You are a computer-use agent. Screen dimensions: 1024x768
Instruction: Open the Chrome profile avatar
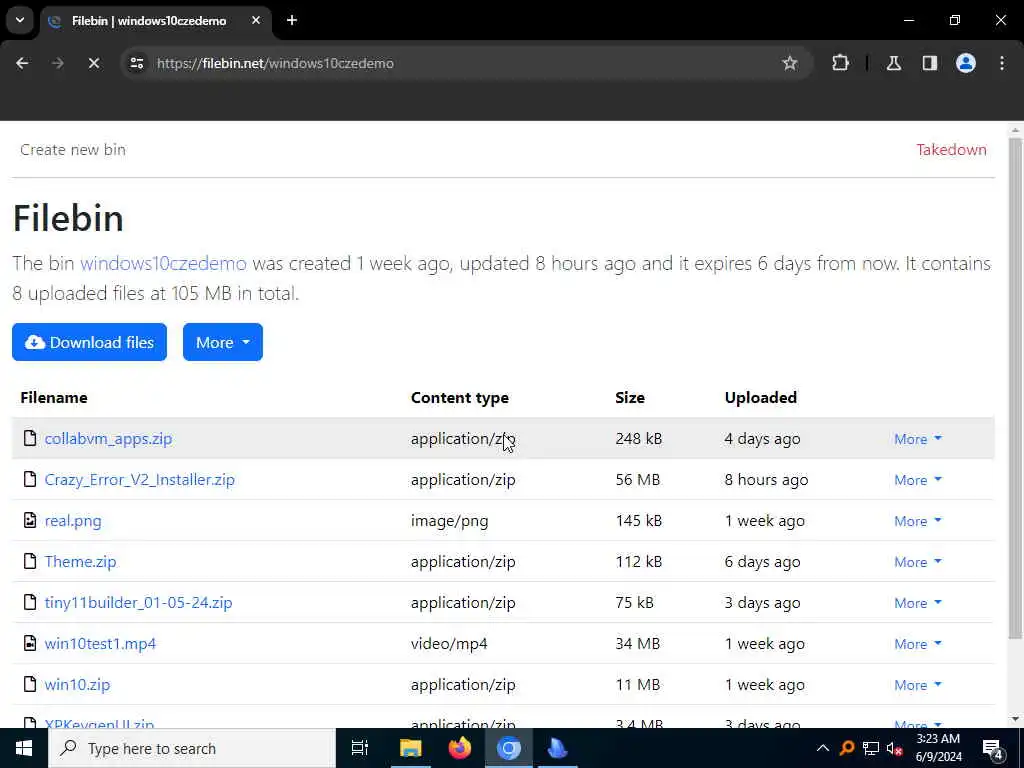click(x=966, y=63)
